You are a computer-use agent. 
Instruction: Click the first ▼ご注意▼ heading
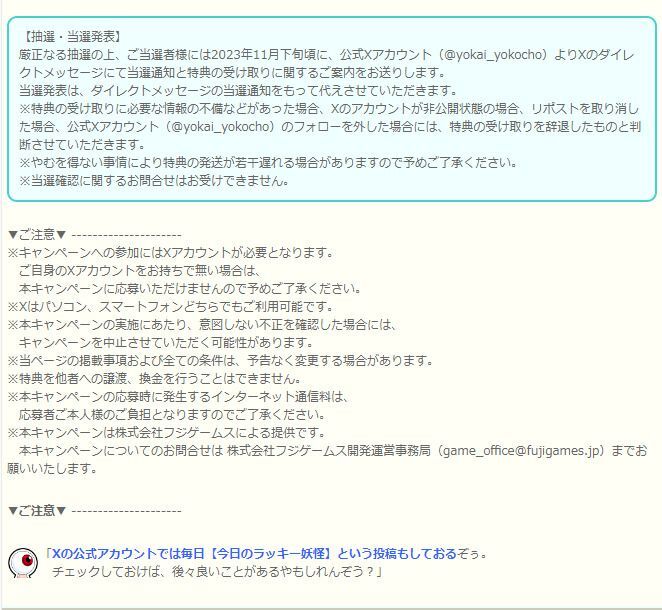[x=37, y=234]
